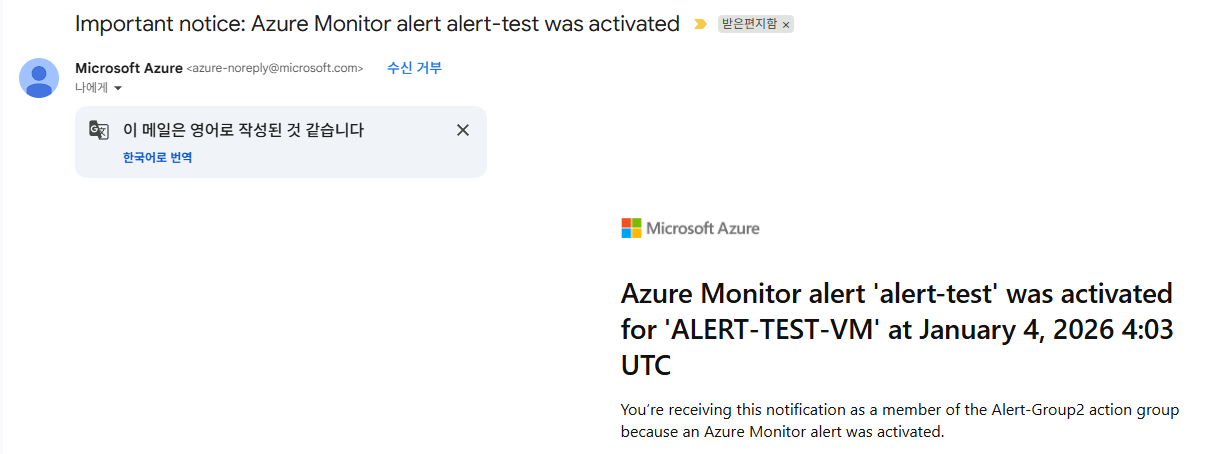Open the 받은편지함 inbox label

point(749,24)
